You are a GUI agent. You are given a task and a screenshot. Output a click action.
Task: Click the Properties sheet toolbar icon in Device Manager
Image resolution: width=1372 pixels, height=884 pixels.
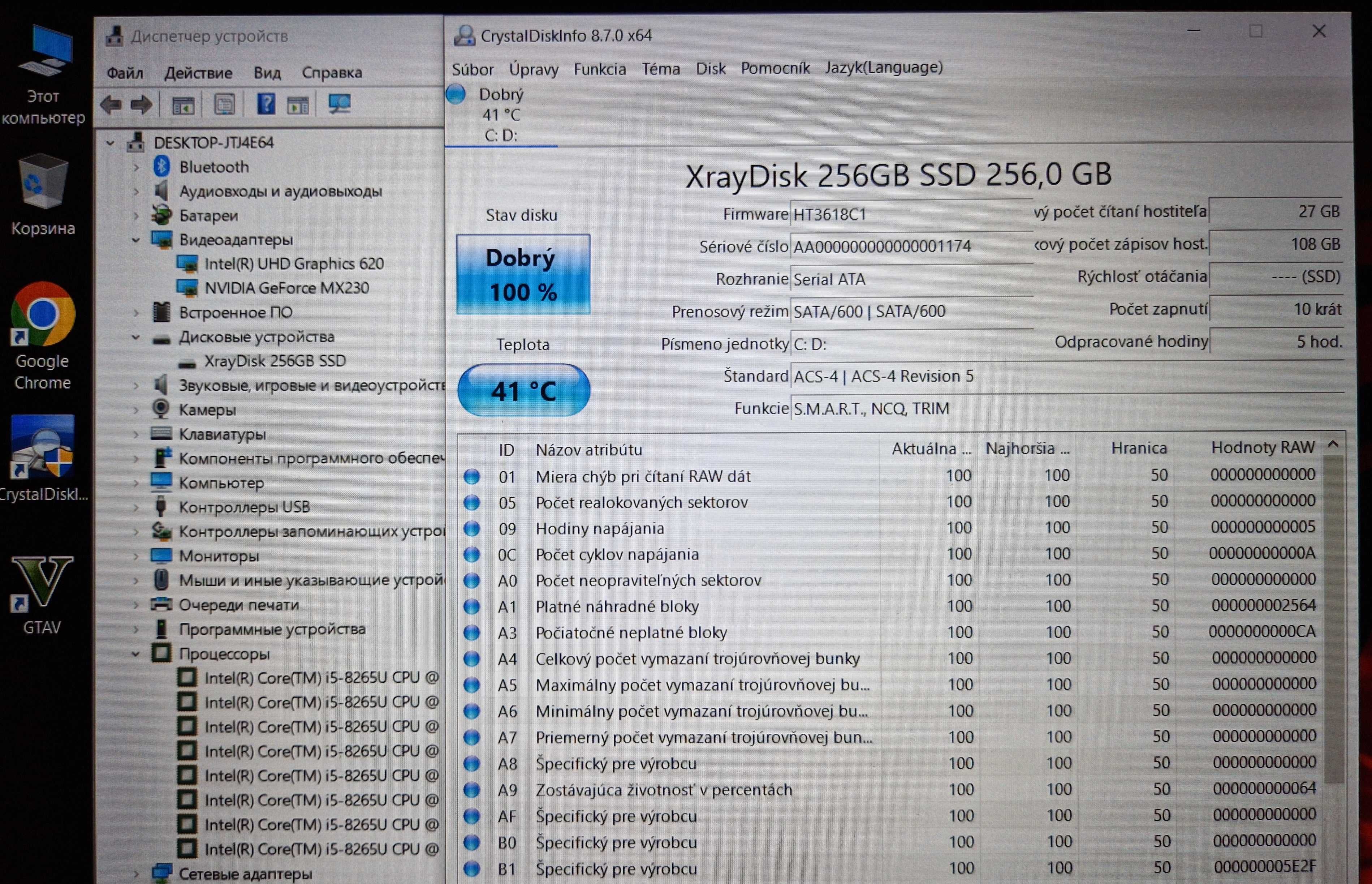coord(224,104)
